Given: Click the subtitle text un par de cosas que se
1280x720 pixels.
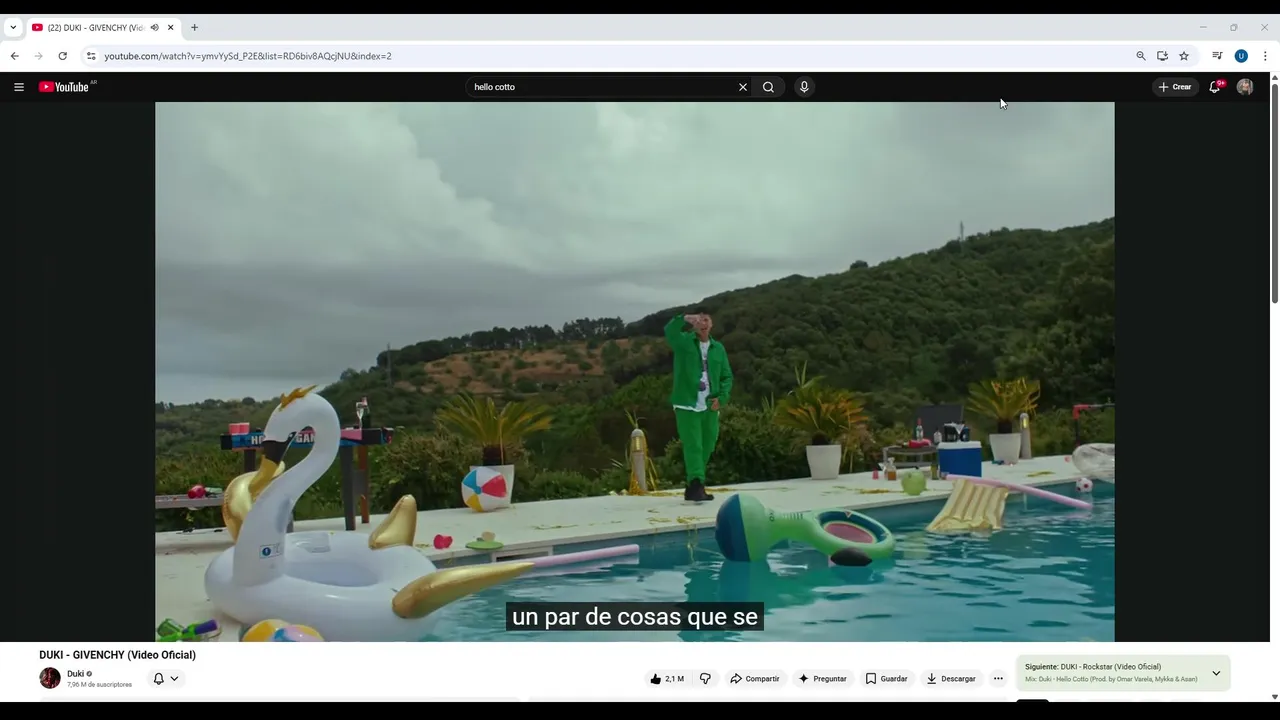Looking at the screenshot, I should coord(635,617).
